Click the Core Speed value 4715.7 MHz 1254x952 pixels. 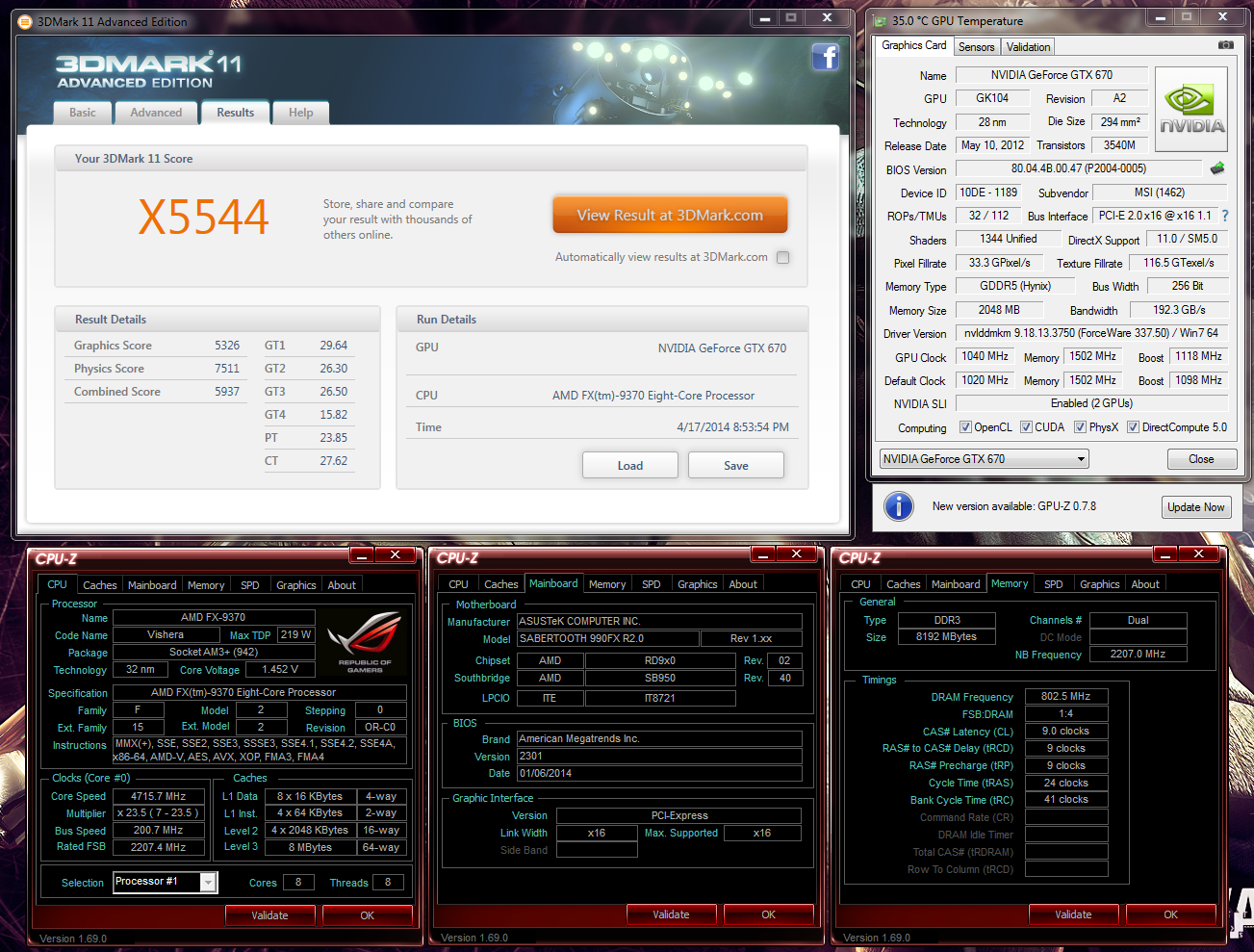point(159,796)
